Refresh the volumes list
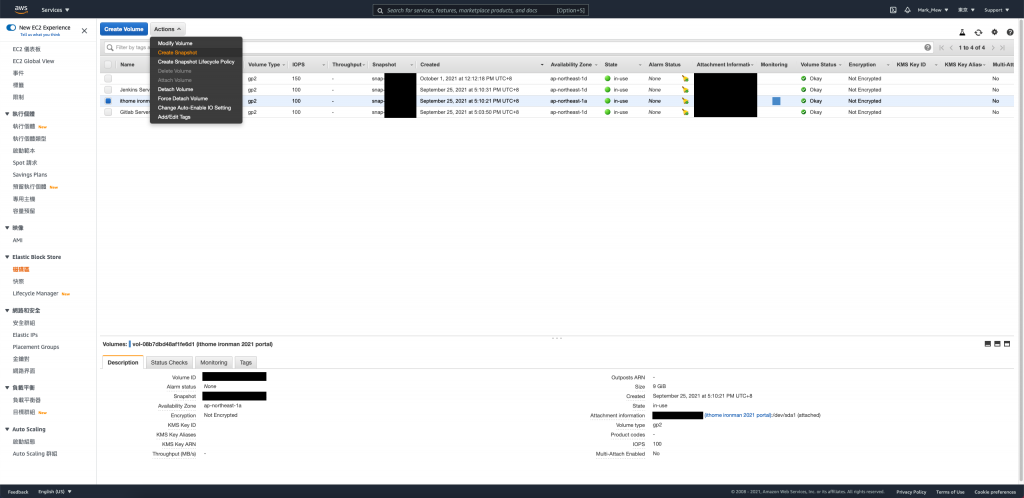The image size is (1024, 498). click(978, 32)
